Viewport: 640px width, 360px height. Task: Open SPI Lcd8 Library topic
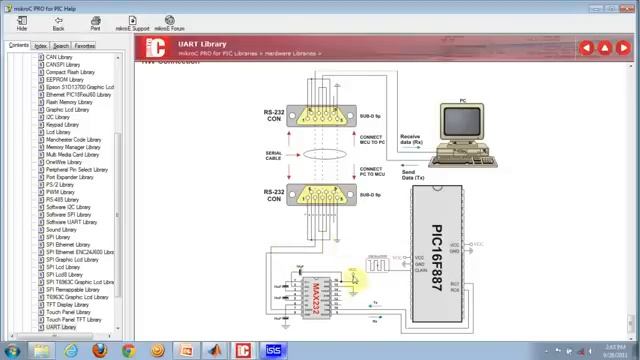[64, 275]
